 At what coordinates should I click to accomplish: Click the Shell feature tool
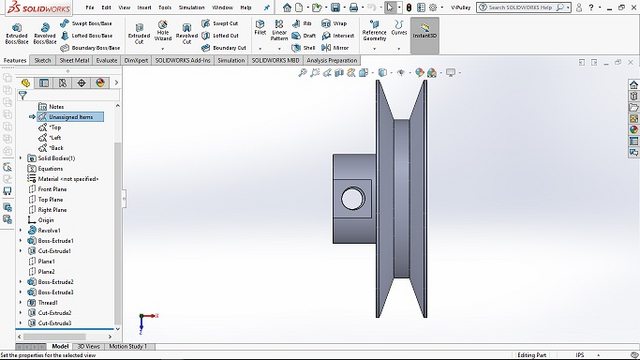tap(303, 48)
